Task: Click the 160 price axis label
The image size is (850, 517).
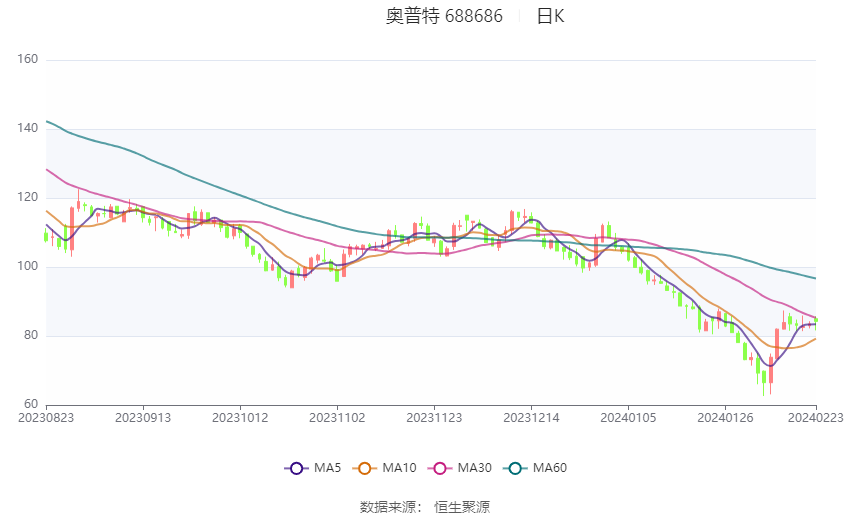Action: click(28, 59)
